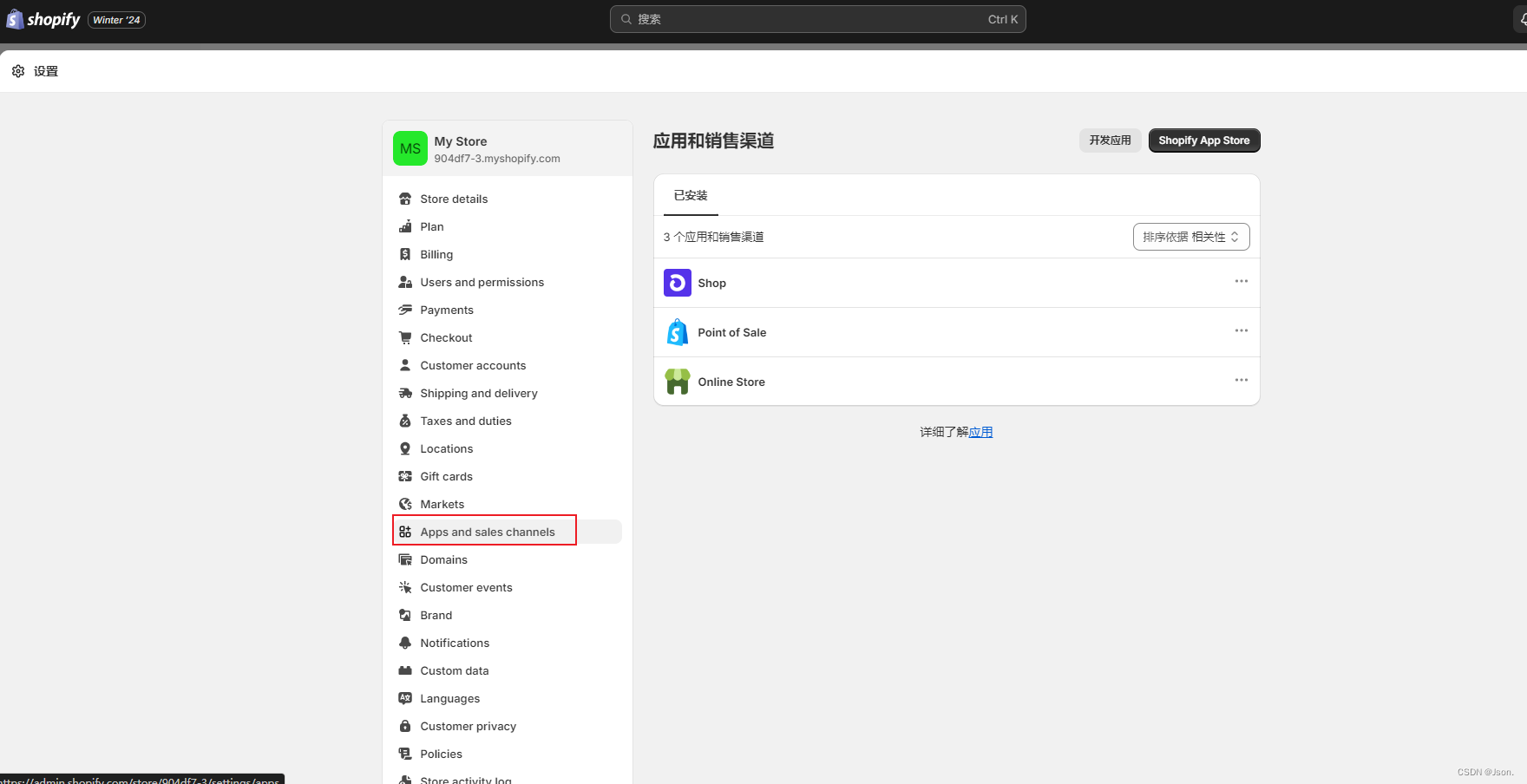The image size is (1527, 784).
Task: Open Checkout settings
Action: coord(508,337)
